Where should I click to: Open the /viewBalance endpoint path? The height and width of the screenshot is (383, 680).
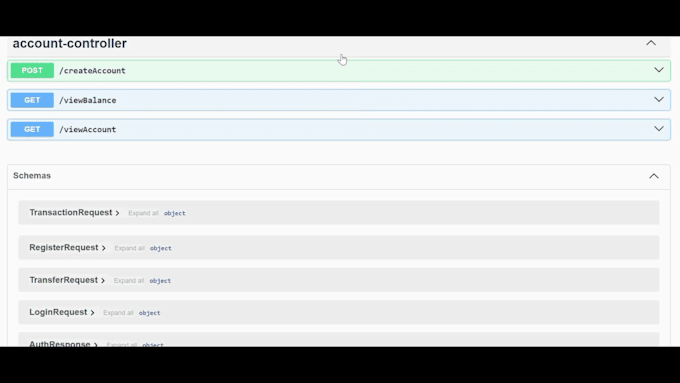(x=88, y=100)
